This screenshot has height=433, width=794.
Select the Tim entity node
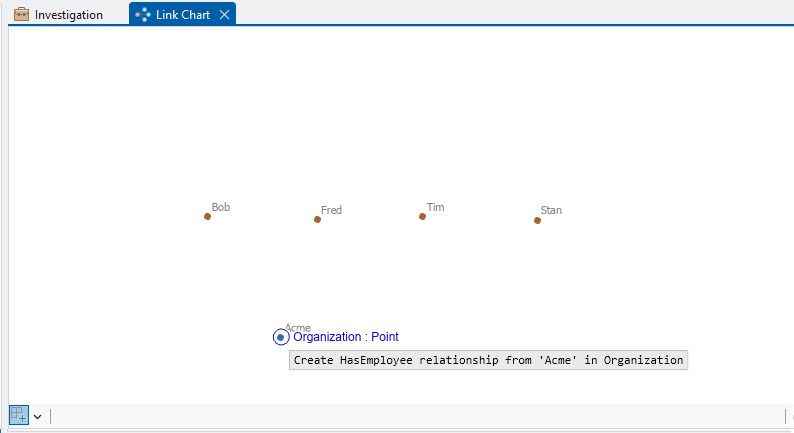click(x=422, y=216)
